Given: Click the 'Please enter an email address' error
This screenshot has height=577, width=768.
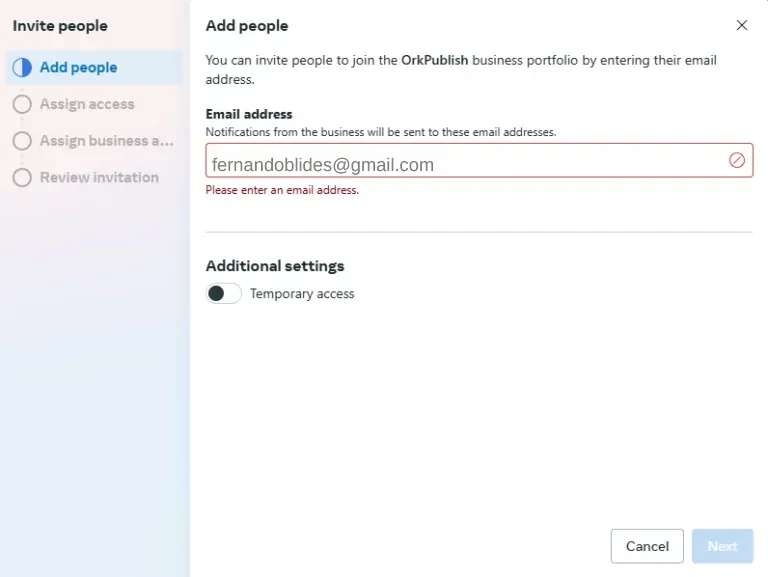Looking at the screenshot, I should click(282, 190).
